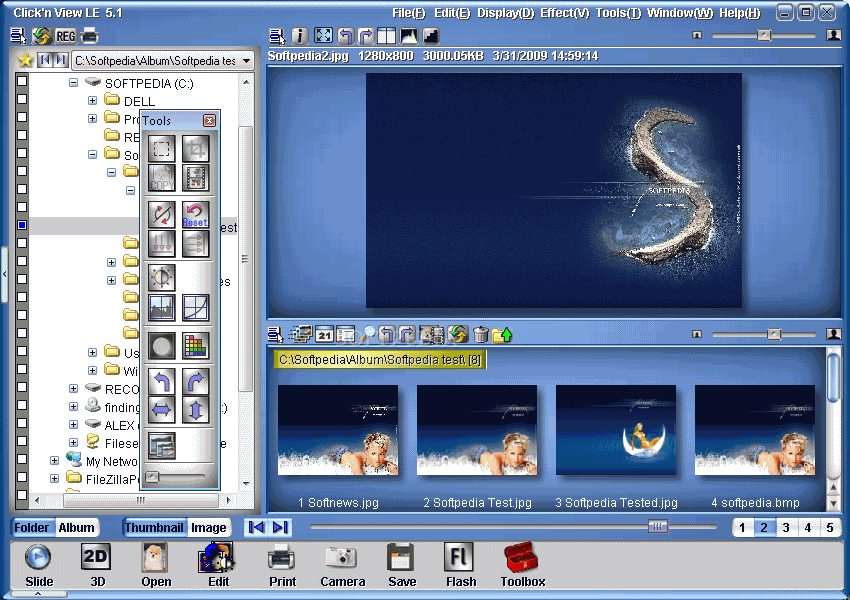Image resolution: width=850 pixels, height=600 pixels.
Task: Tick the checkbox next to SOFTPEDIA (C:)
Action: pos(22,81)
